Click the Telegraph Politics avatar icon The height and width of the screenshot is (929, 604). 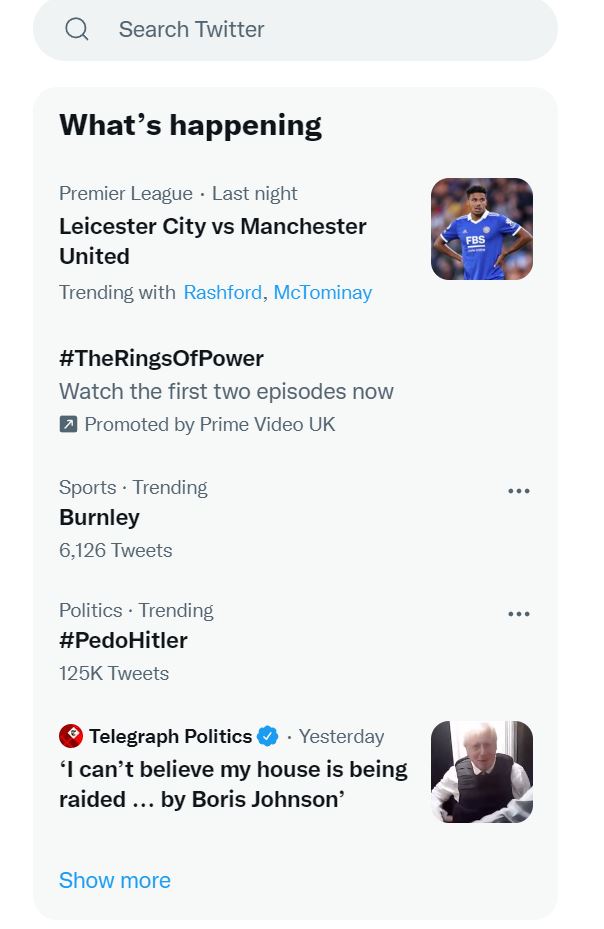tap(71, 737)
